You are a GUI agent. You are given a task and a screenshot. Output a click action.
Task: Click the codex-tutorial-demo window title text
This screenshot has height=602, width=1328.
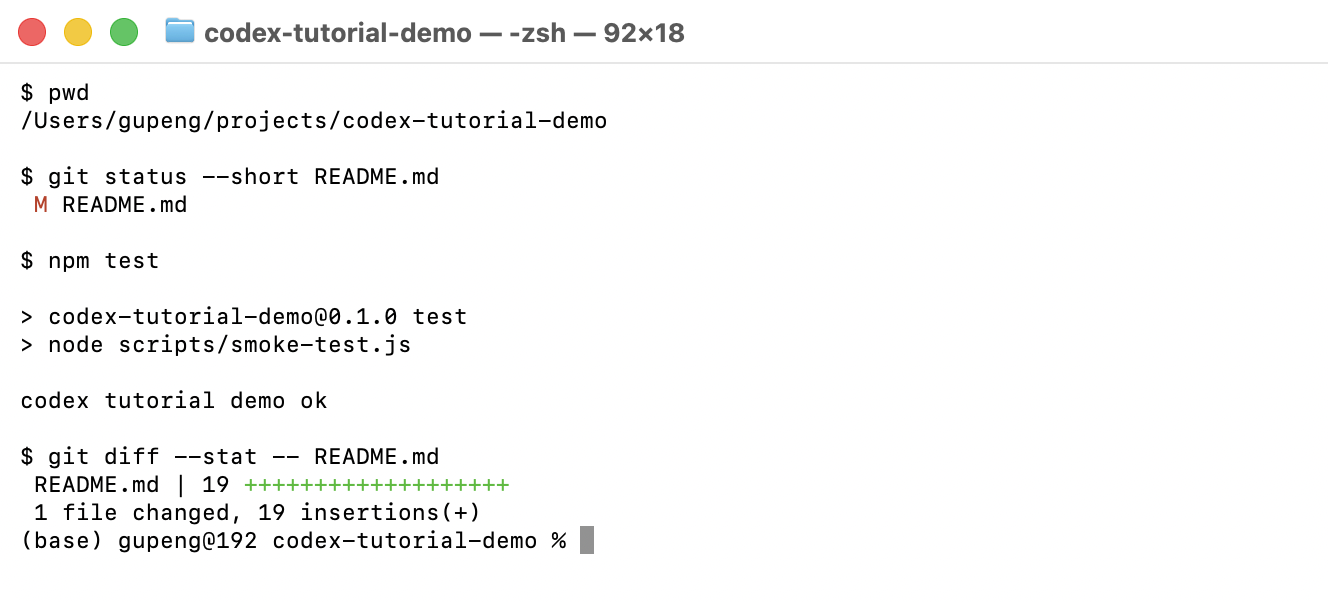[x=338, y=33]
